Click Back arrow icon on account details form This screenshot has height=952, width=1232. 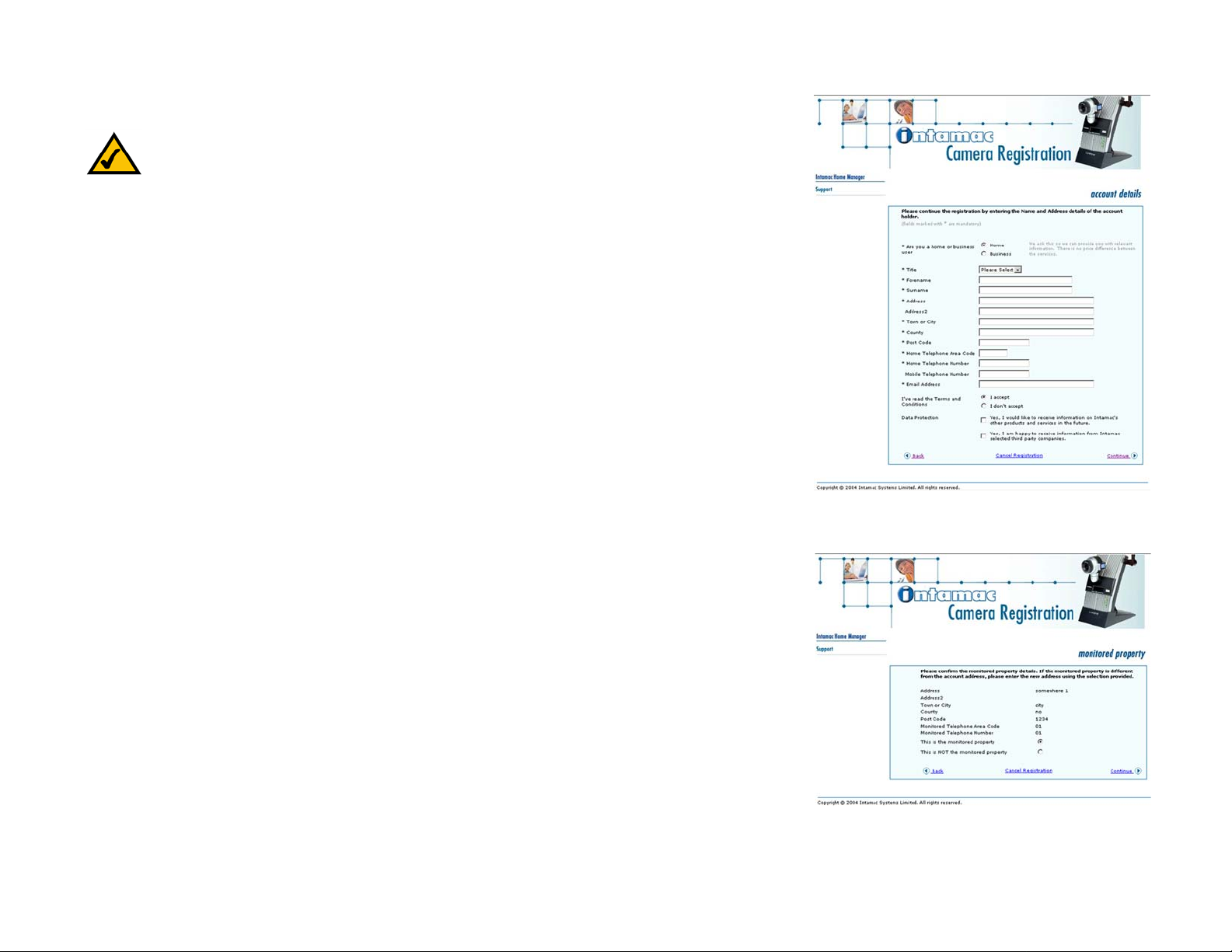pyautogui.click(x=907, y=456)
